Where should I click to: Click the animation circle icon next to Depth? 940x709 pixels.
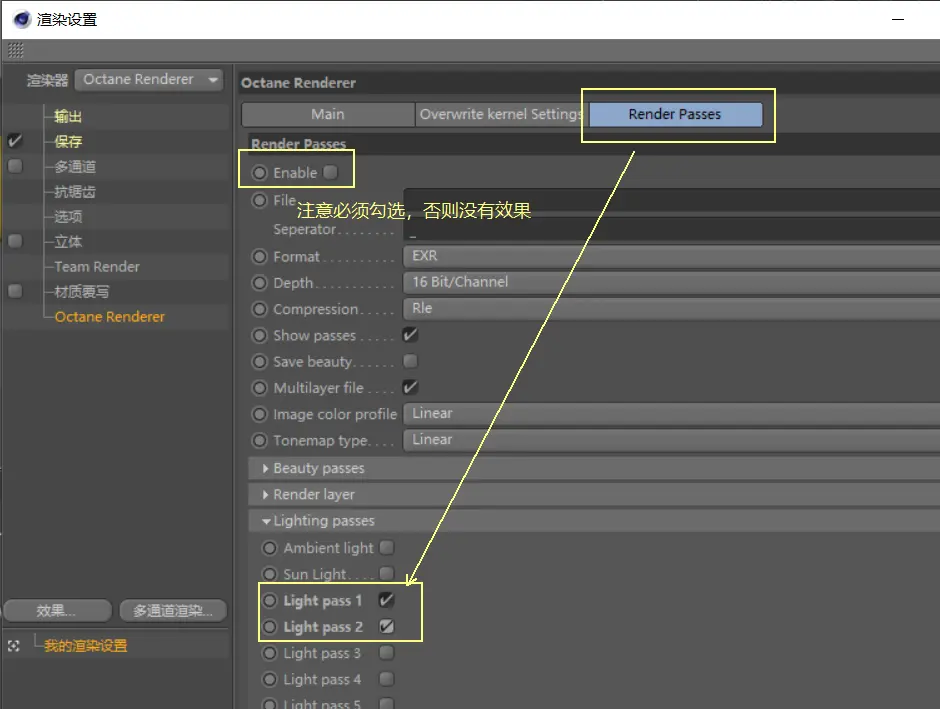point(259,283)
